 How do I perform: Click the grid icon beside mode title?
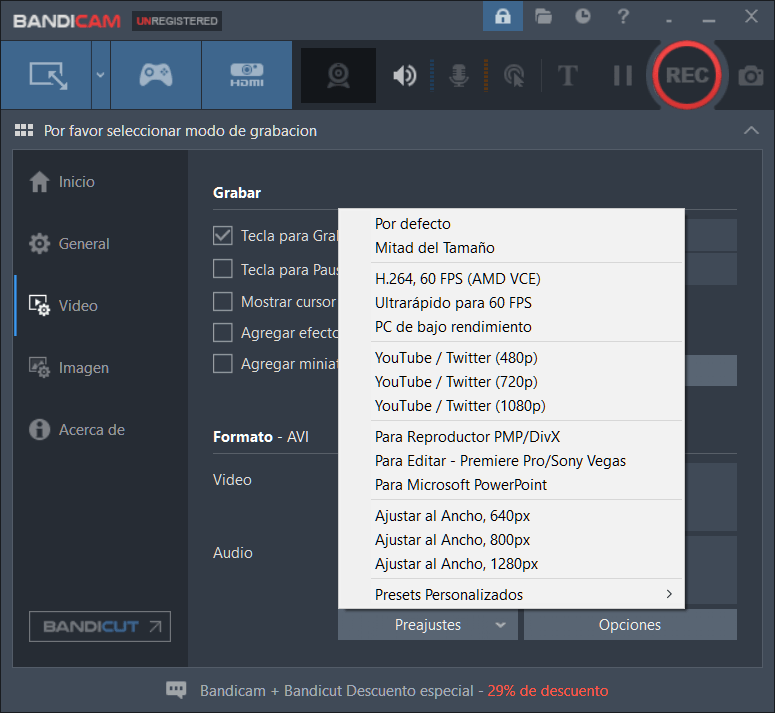coord(24,130)
